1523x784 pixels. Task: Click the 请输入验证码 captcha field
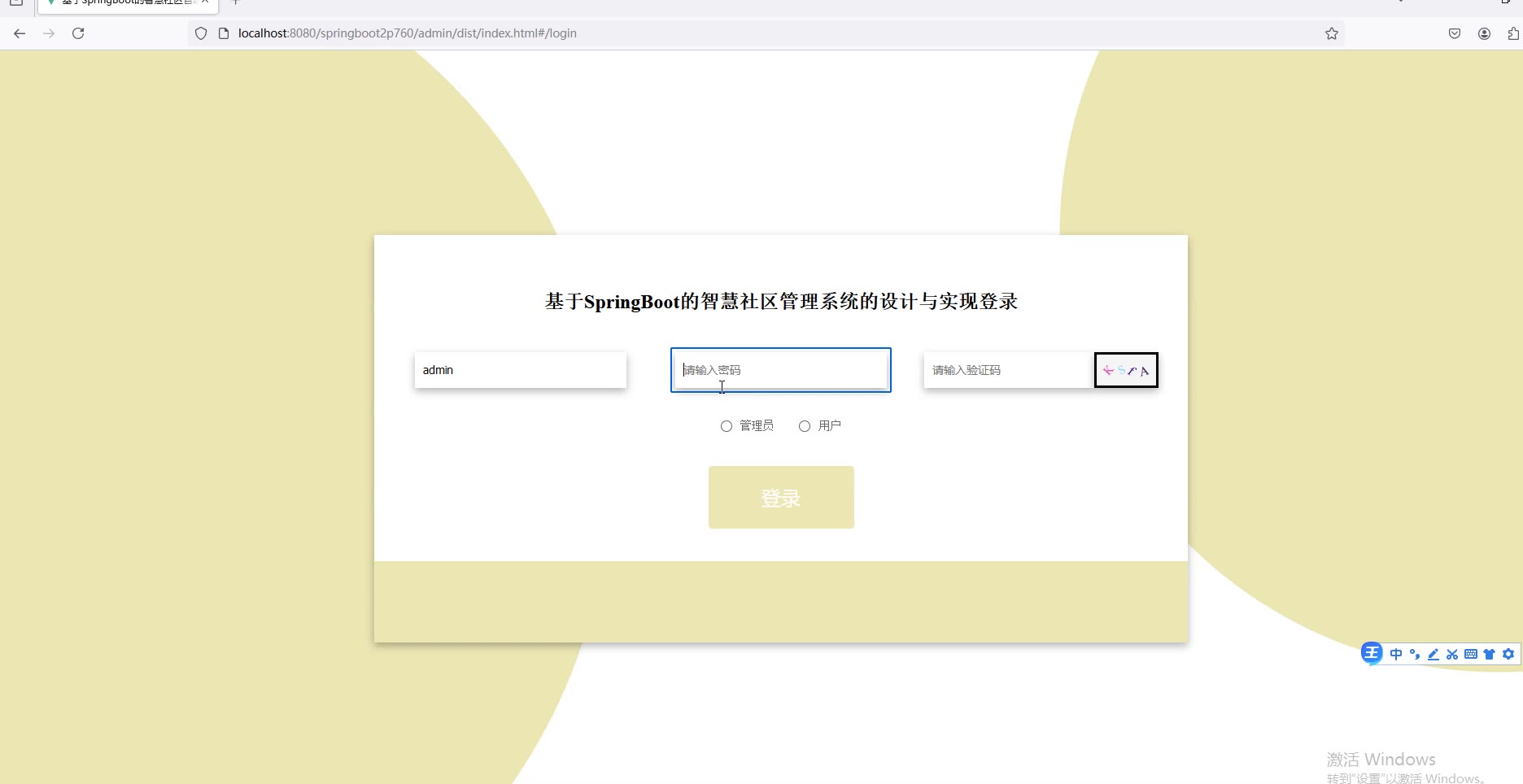click(x=1009, y=370)
